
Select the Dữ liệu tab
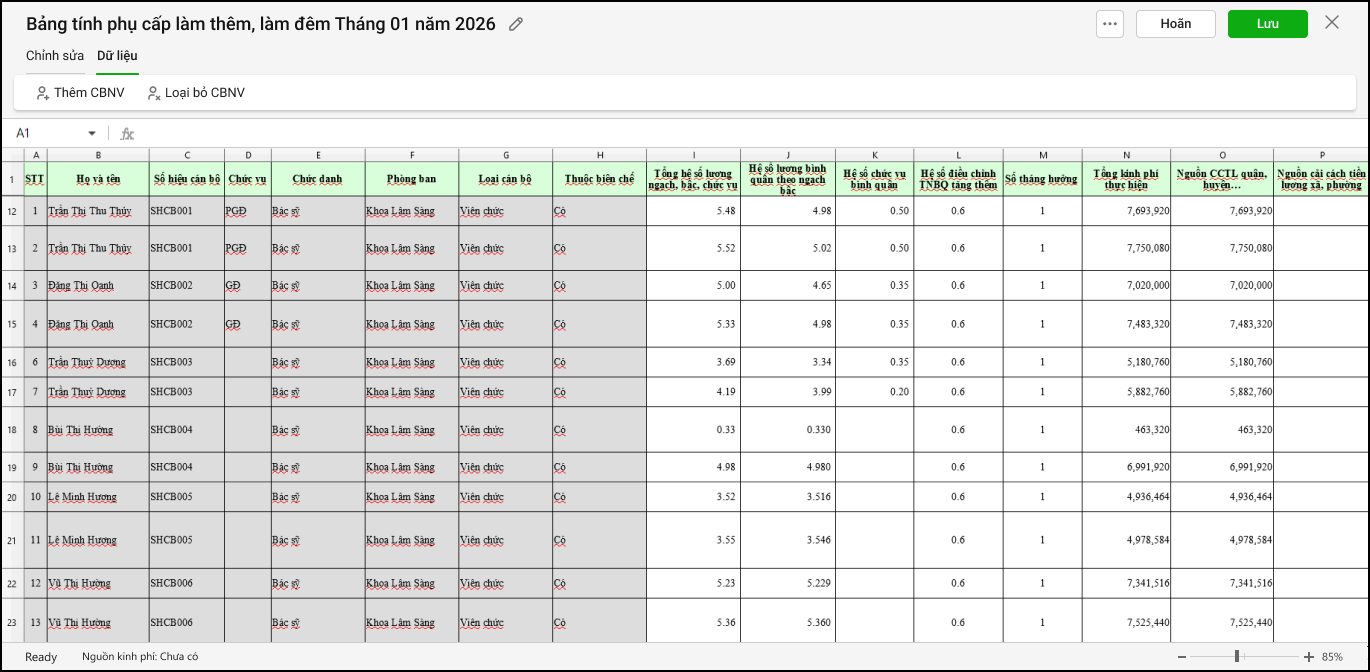[117, 56]
